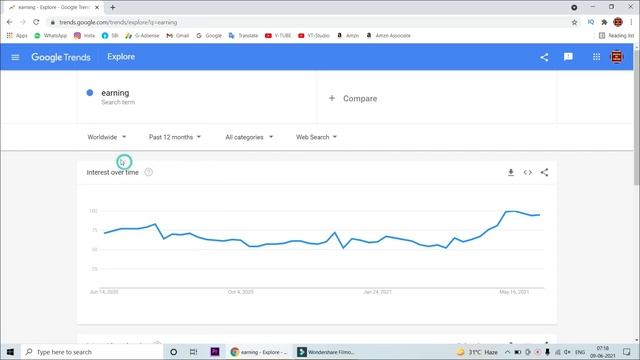Expand the Web Search dropdown
This screenshot has height=360, width=640.
pos(316,137)
